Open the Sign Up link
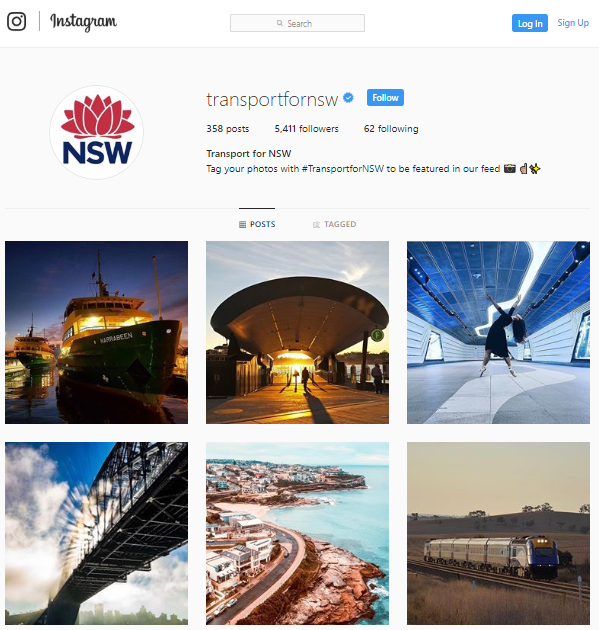Screen dimensions: 599x630 pyautogui.click(x=573, y=23)
